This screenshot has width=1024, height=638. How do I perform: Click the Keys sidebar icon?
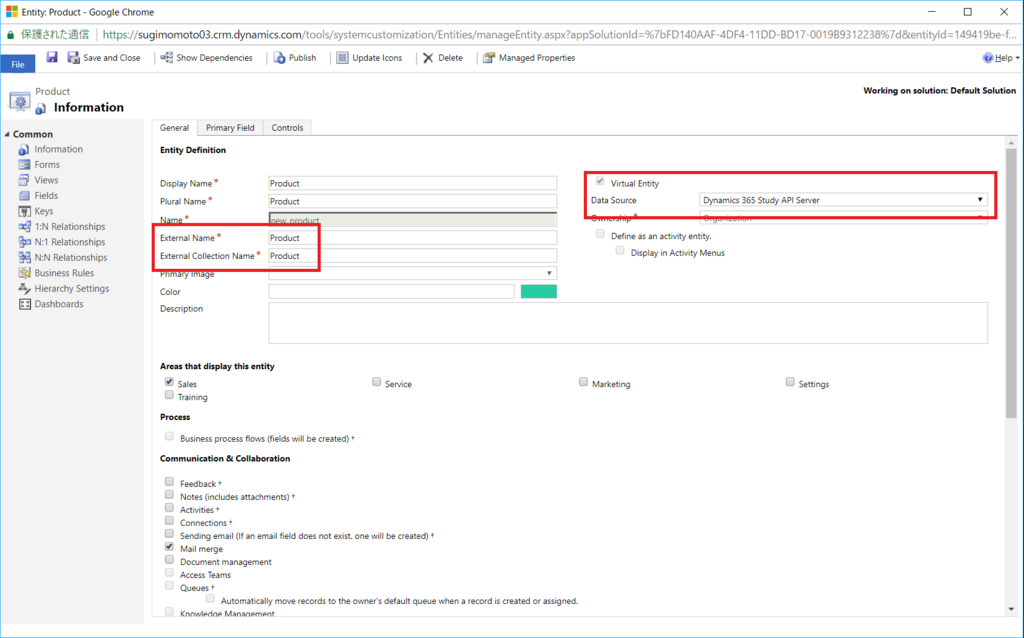(24, 211)
